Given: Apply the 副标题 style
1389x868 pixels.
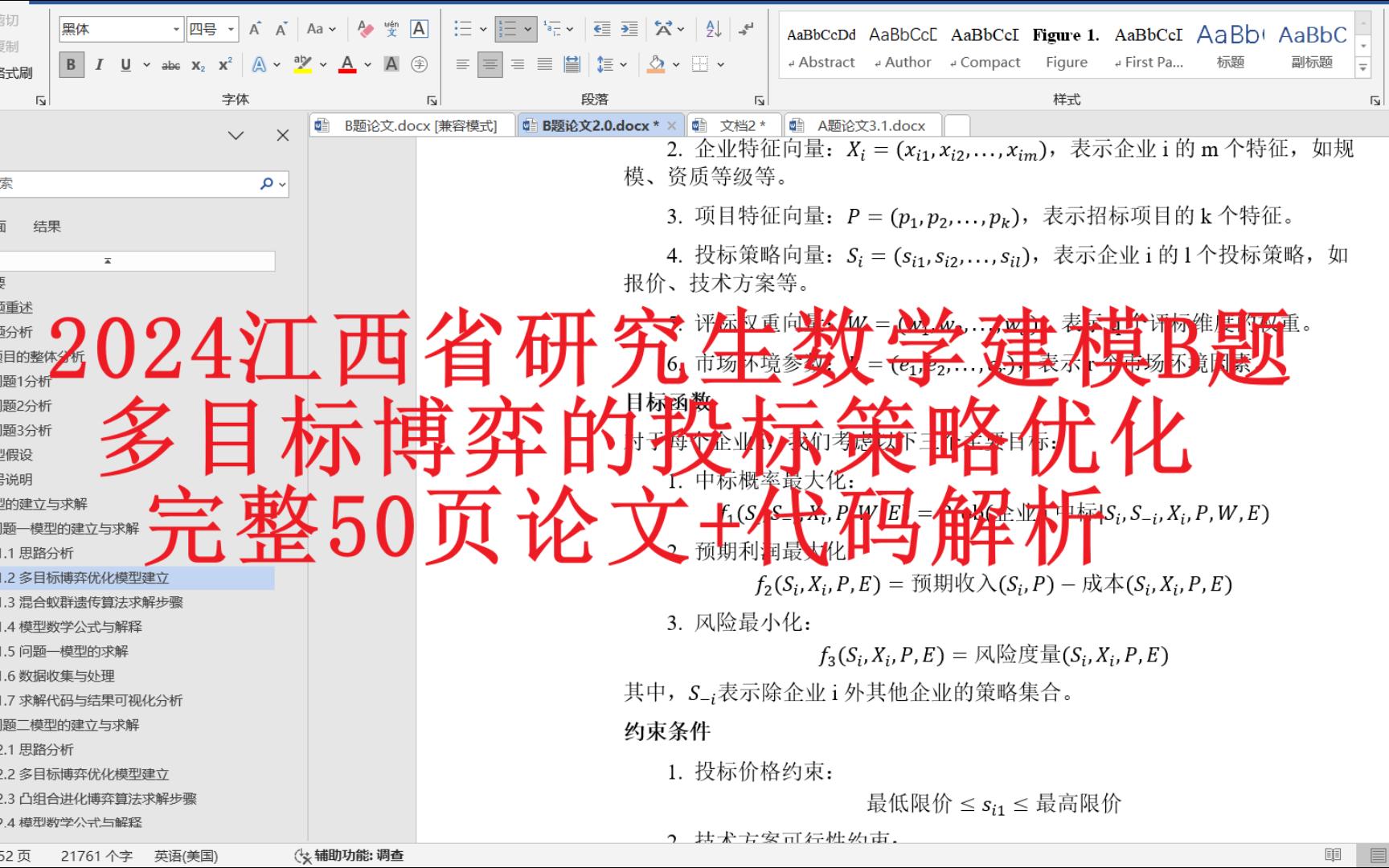Looking at the screenshot, I should pyautogui.click(x=1313, y=45).
